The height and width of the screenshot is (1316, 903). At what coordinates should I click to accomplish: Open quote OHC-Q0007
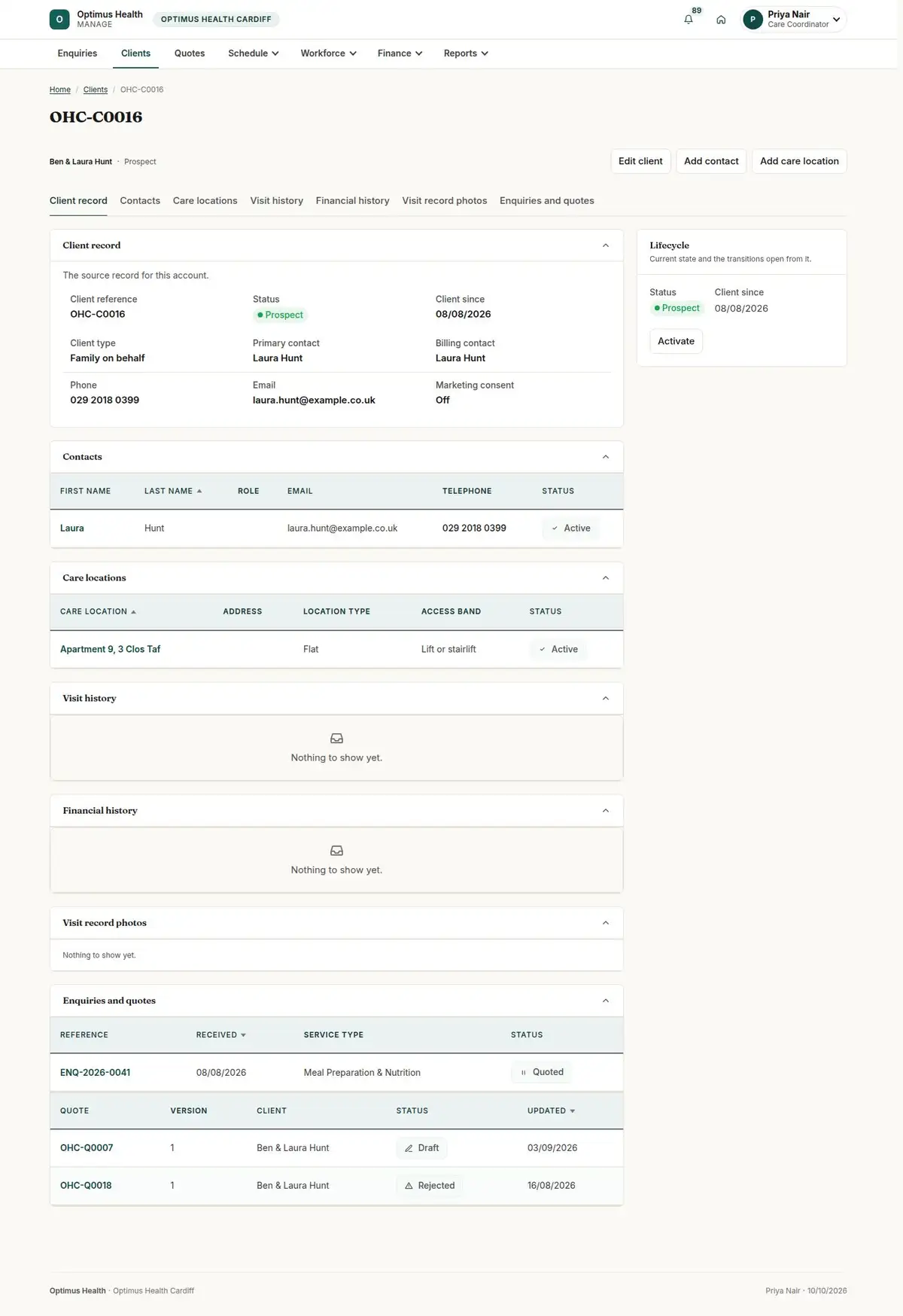pyautogui.click(x=87, y=1148)
